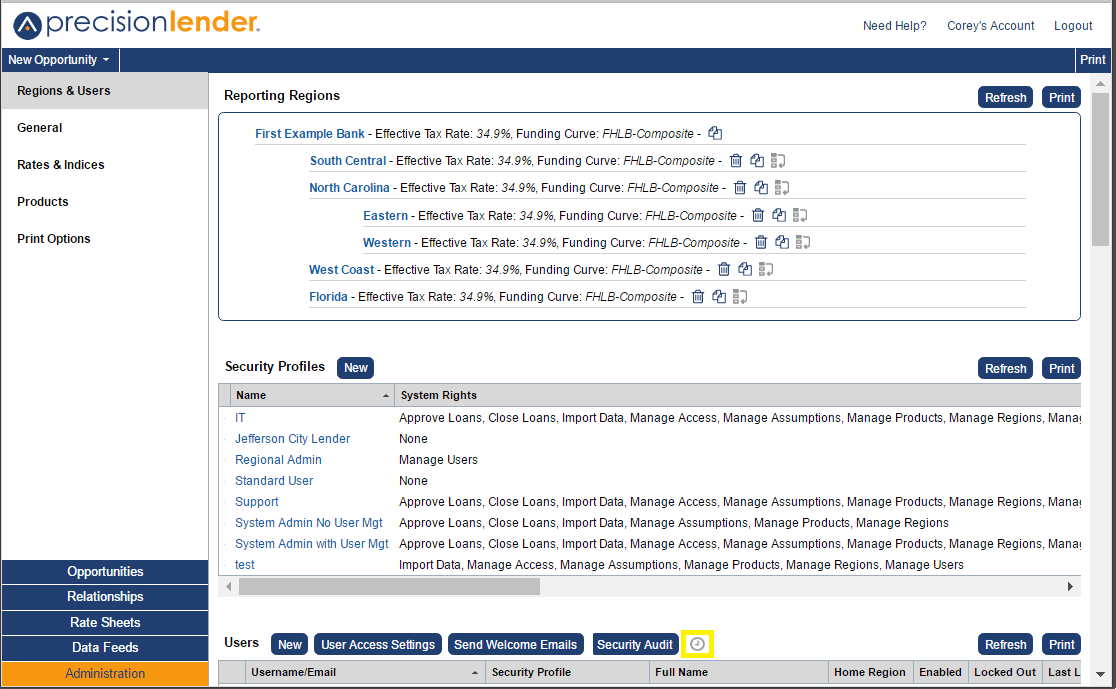The height and width of the screenshot is (689, 1116).
Task: Click Send Welcome Emails button
Action: 515,645
